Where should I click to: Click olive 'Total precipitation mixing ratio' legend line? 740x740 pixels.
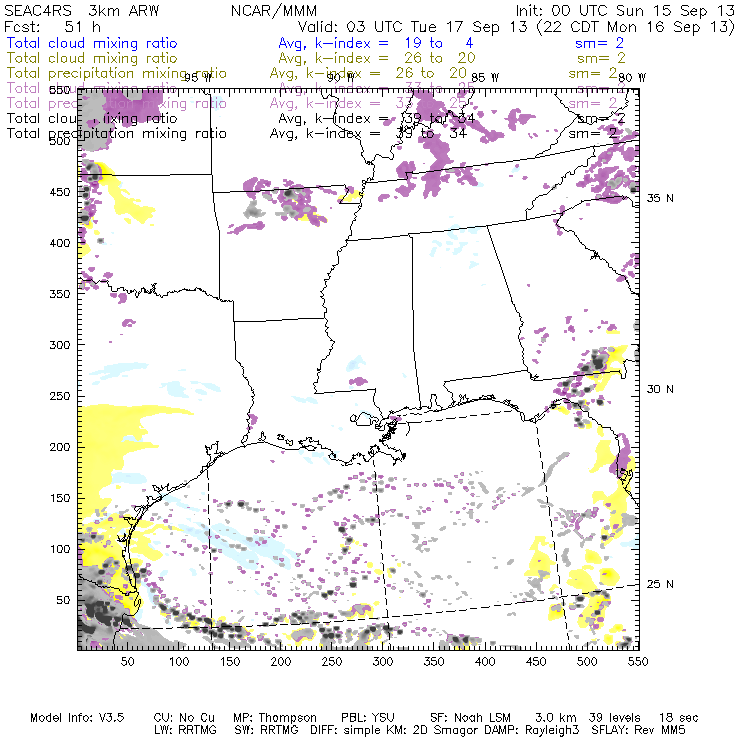pos(117,74)
